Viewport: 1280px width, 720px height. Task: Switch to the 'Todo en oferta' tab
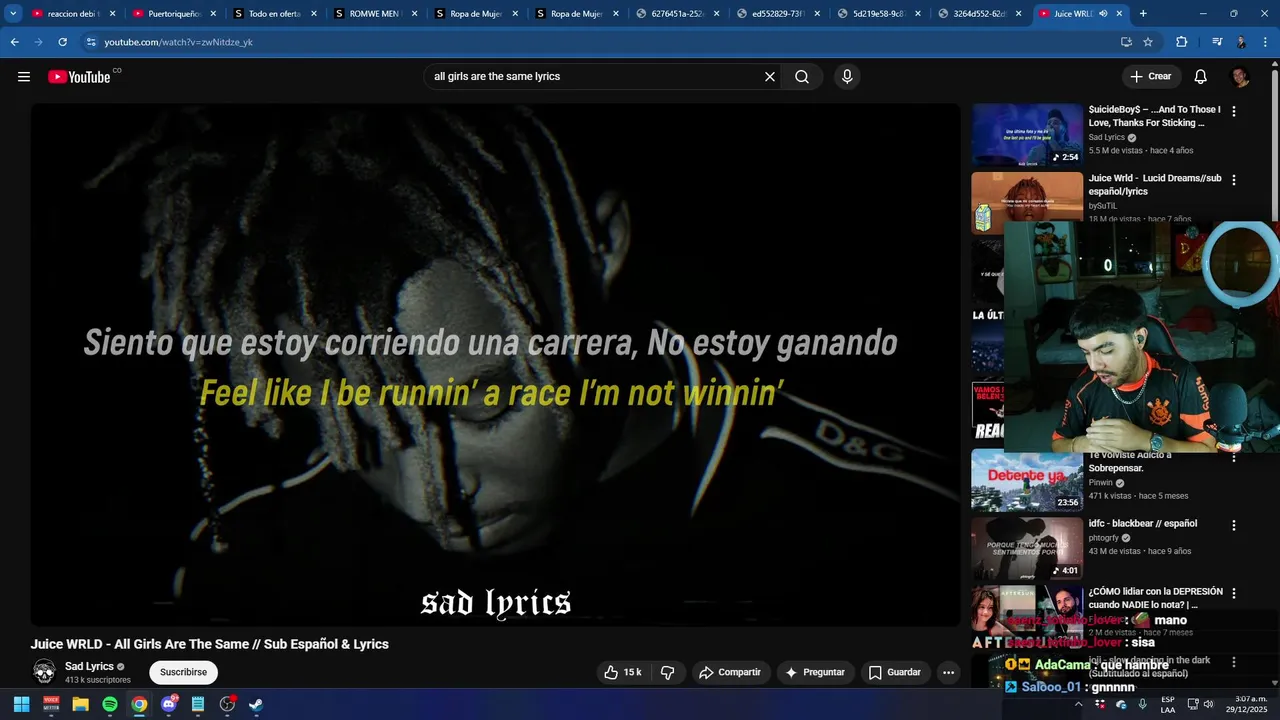click(x=274, y=14)
